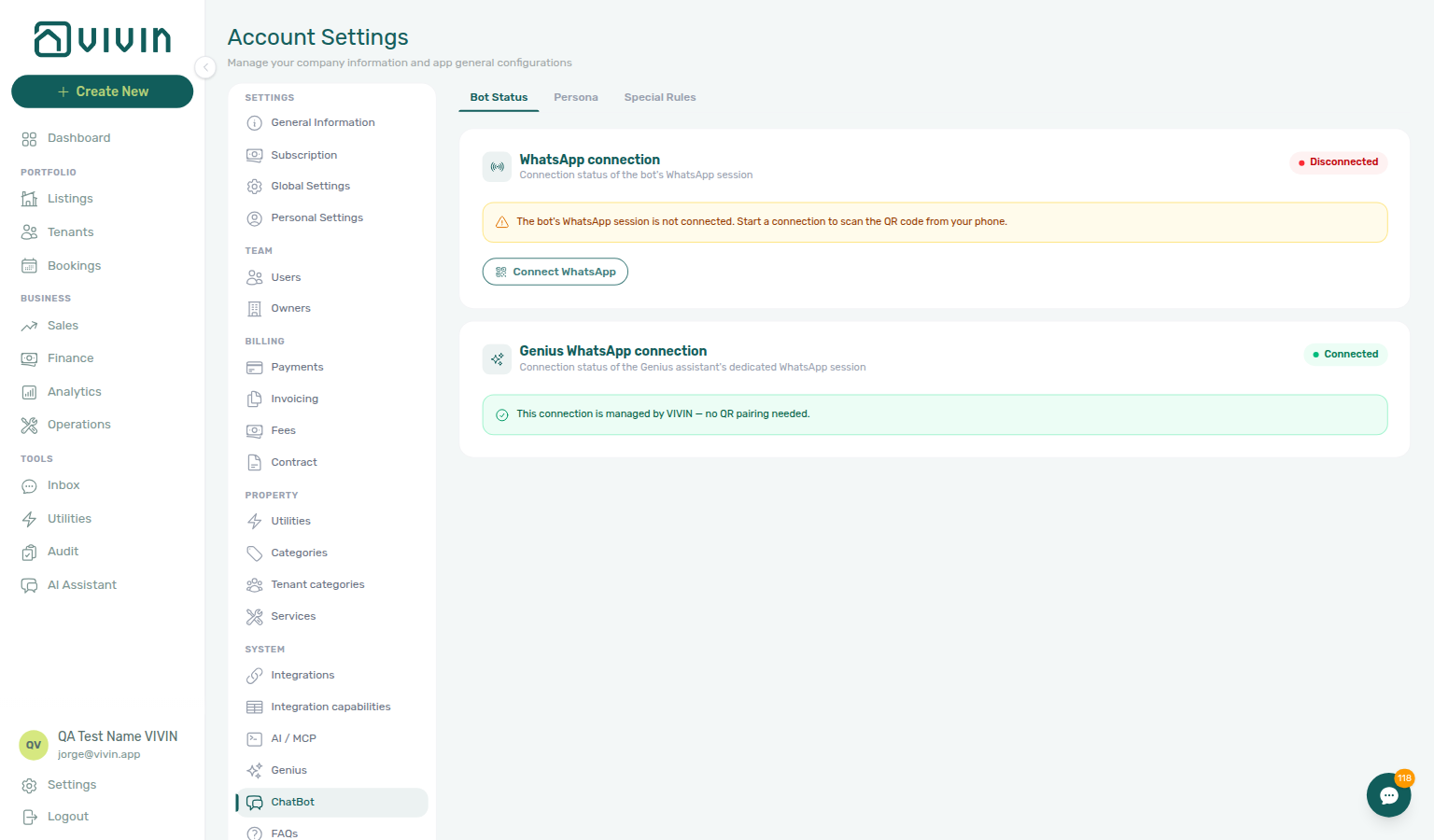Open the FAQs settings item
The height and width of the screenshot is (840, 1434).
tap(331, 833)
